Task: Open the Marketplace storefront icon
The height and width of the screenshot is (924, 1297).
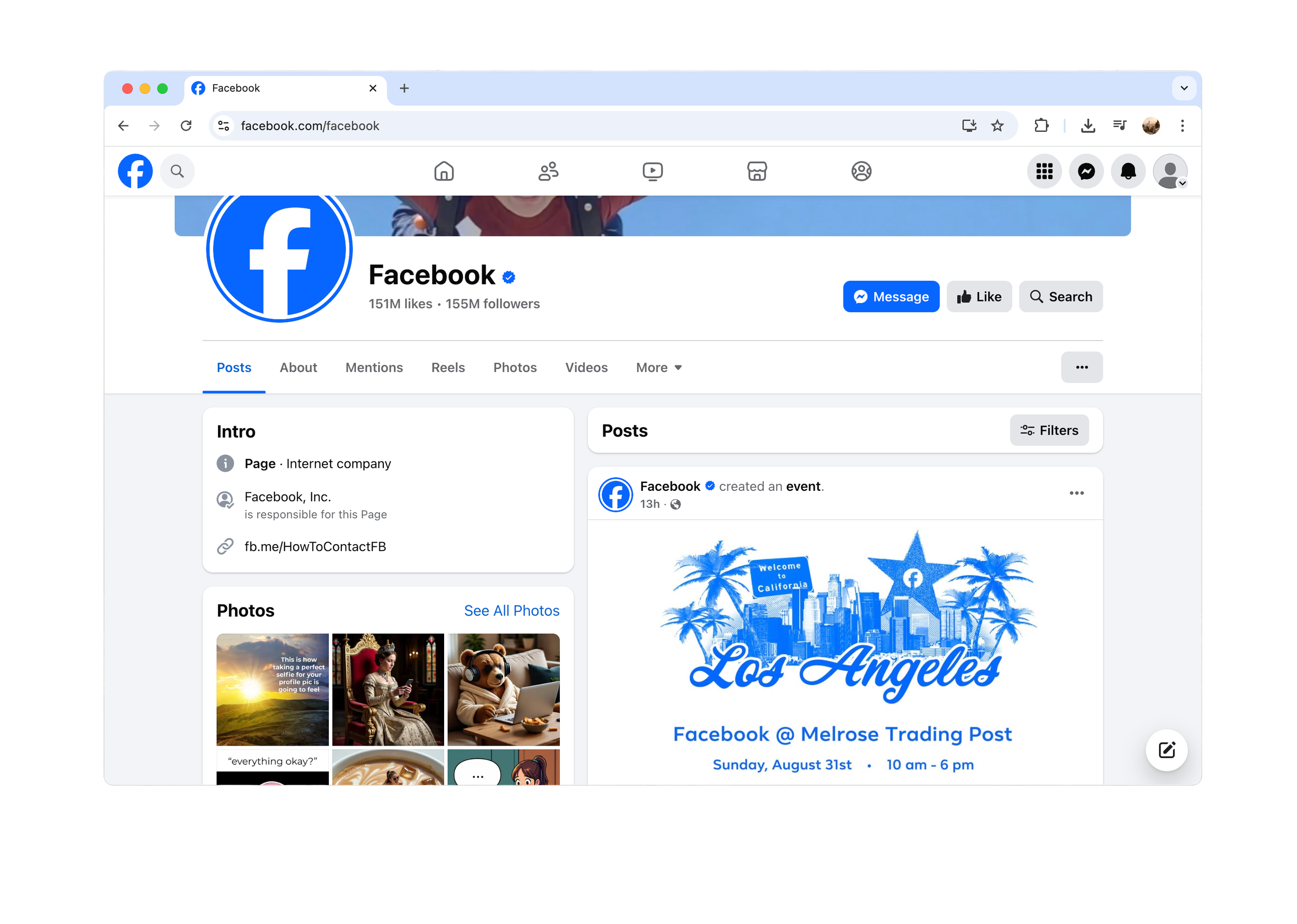Action: (757, 171)
